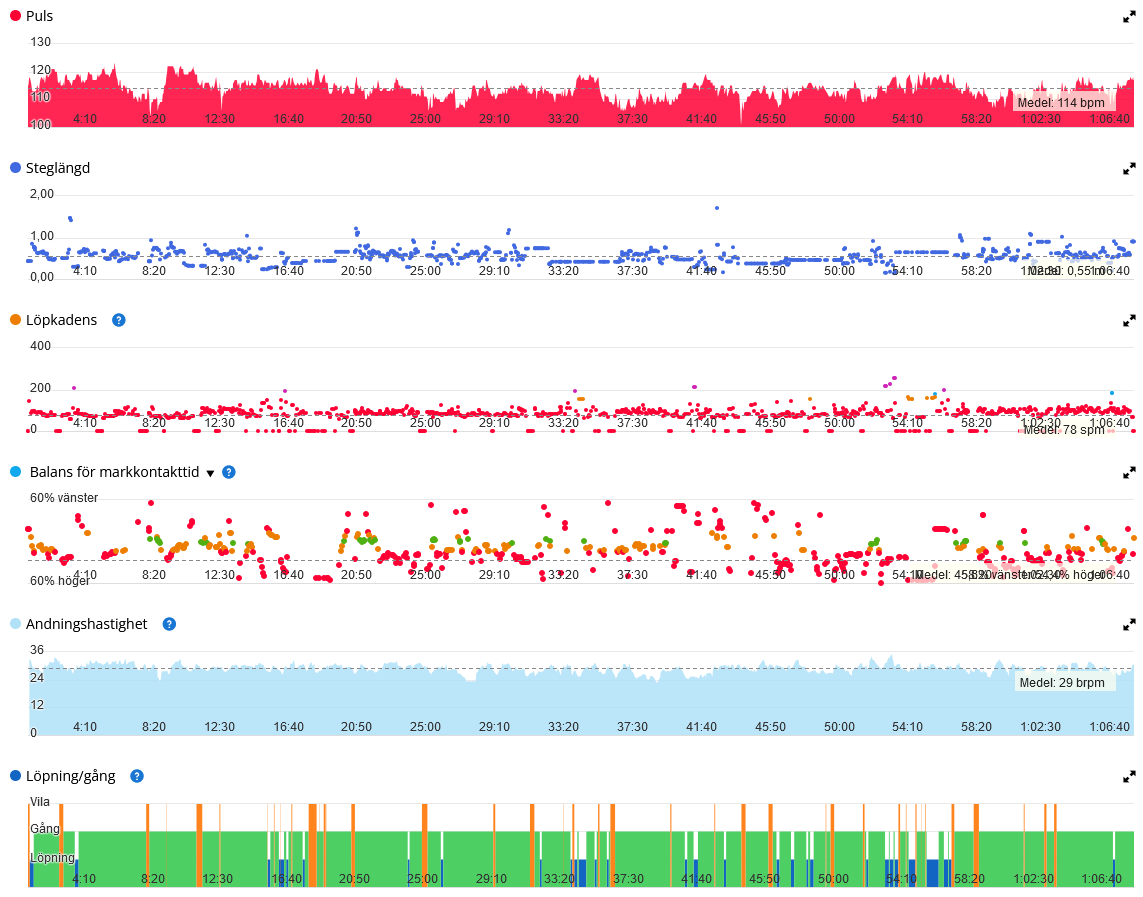1143x897 pixels.
Task: Show help for Balans för markkontakttid
Action: 229,472
